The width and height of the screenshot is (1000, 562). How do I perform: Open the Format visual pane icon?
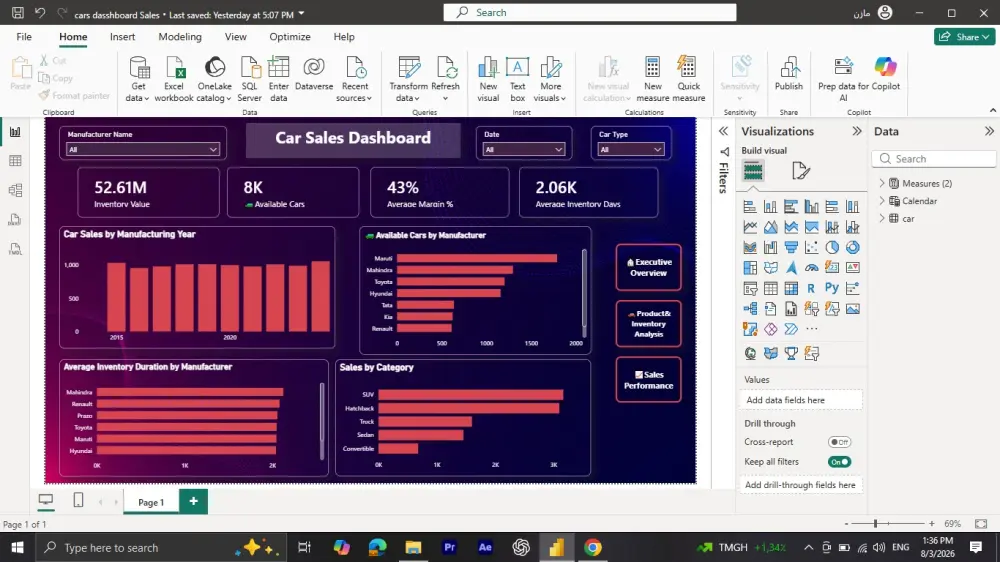click(x=800, y=171)
